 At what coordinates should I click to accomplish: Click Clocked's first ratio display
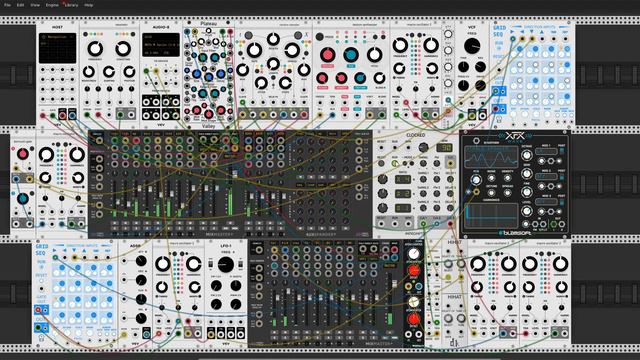[402, 179]
